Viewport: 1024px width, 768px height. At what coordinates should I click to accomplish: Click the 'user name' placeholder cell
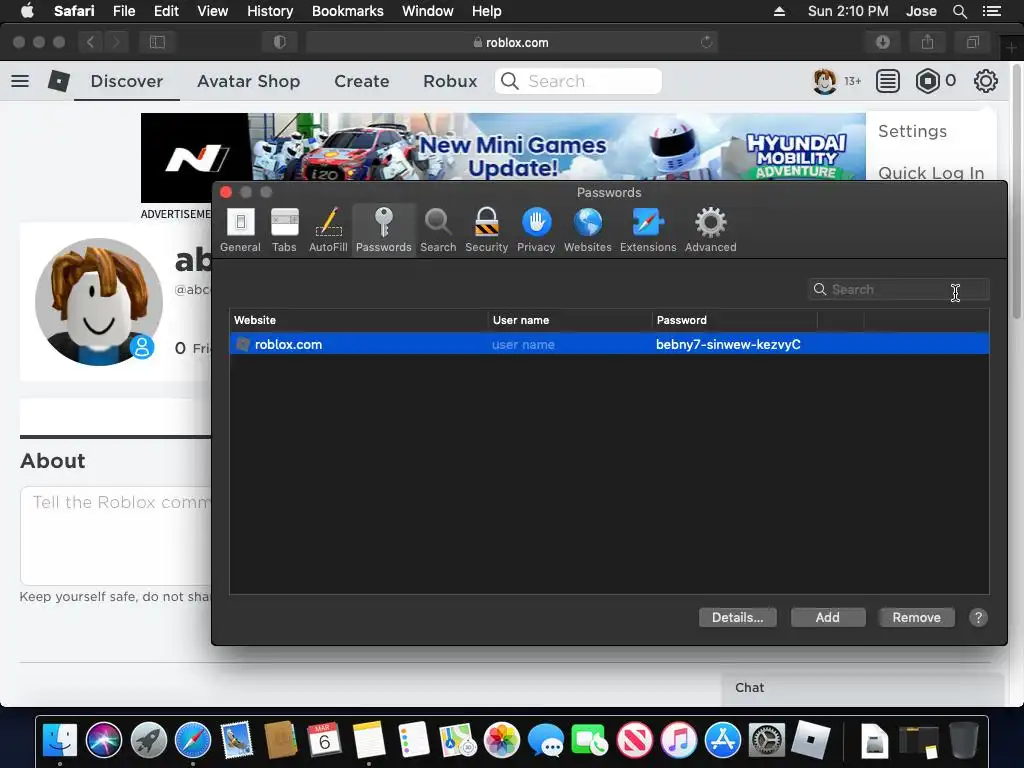523,344
